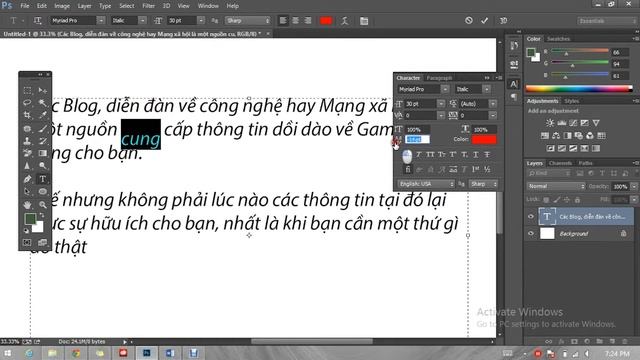Click red text color swatch in options bar
The width and height of the screenshot is (640, 360).
tap(326, 20)
